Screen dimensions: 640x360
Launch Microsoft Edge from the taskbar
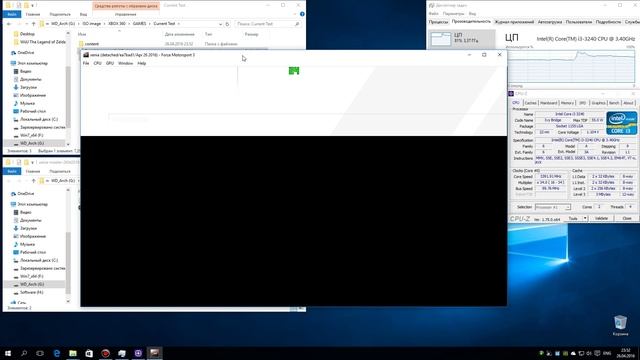pos(56,353)
